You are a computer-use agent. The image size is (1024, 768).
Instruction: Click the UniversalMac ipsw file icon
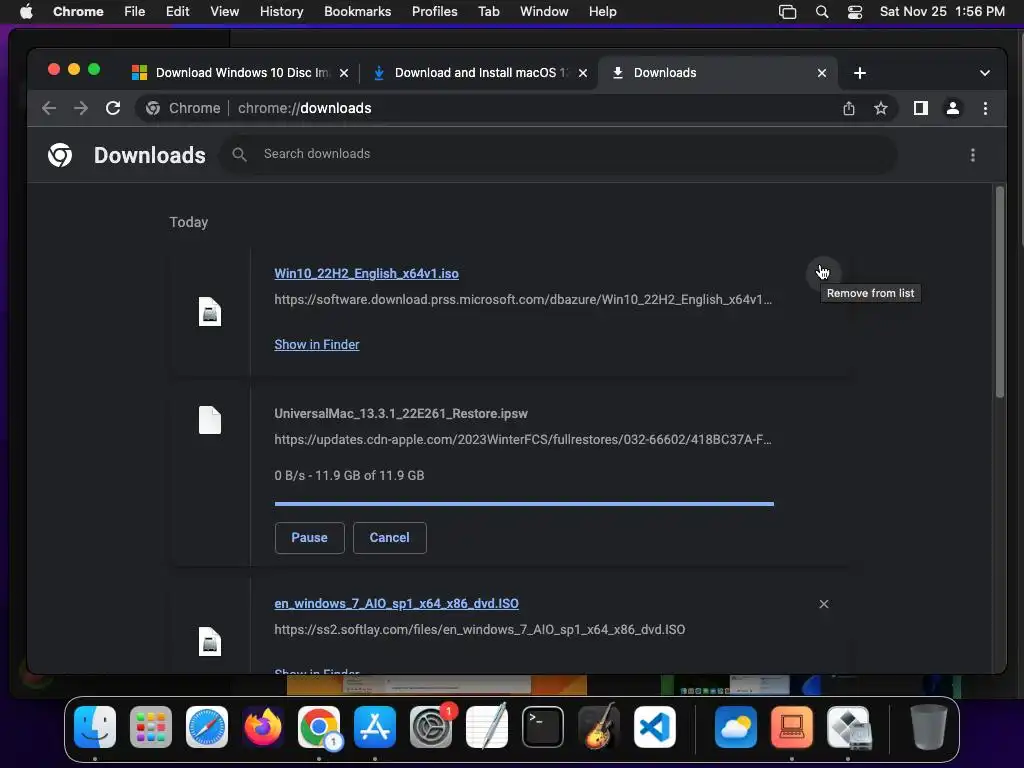pyautogui.click(x=210, y=420)
